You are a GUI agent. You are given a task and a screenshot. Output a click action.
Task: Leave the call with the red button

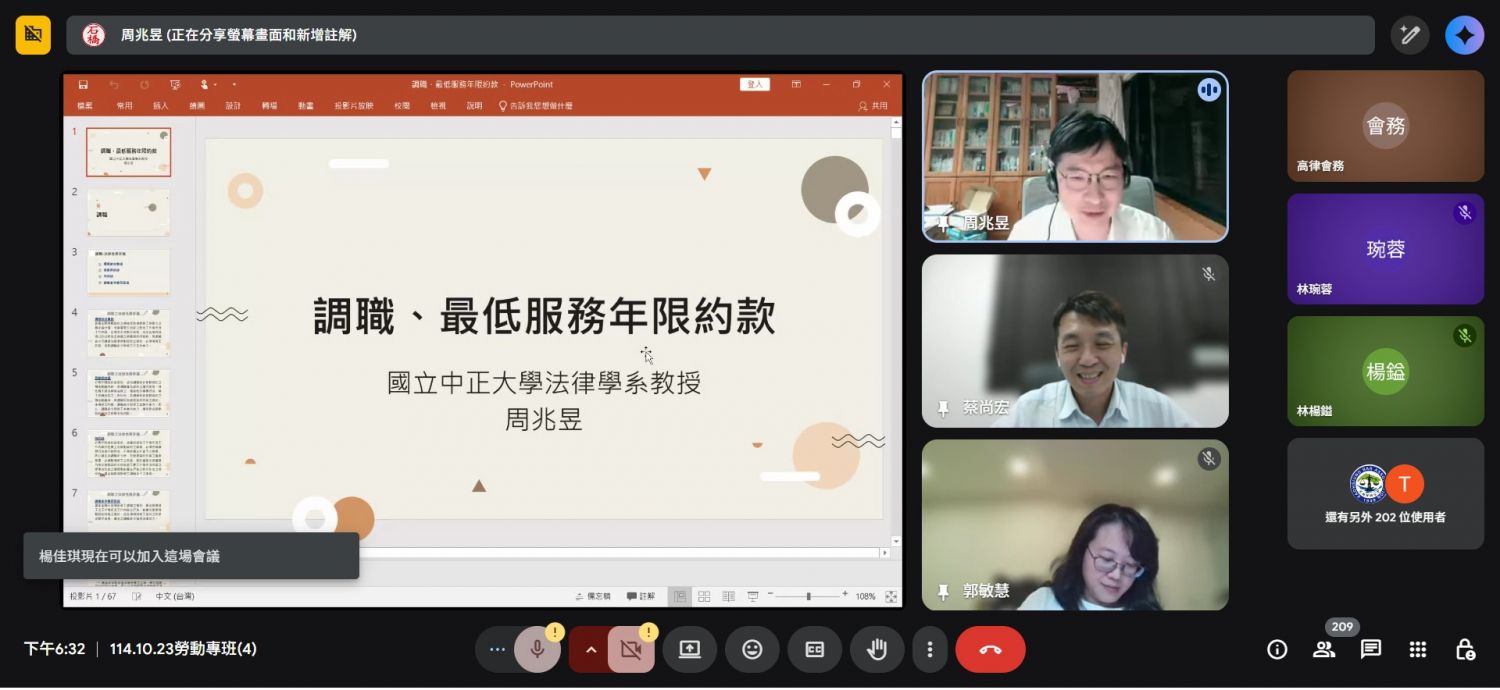(990, 650)
